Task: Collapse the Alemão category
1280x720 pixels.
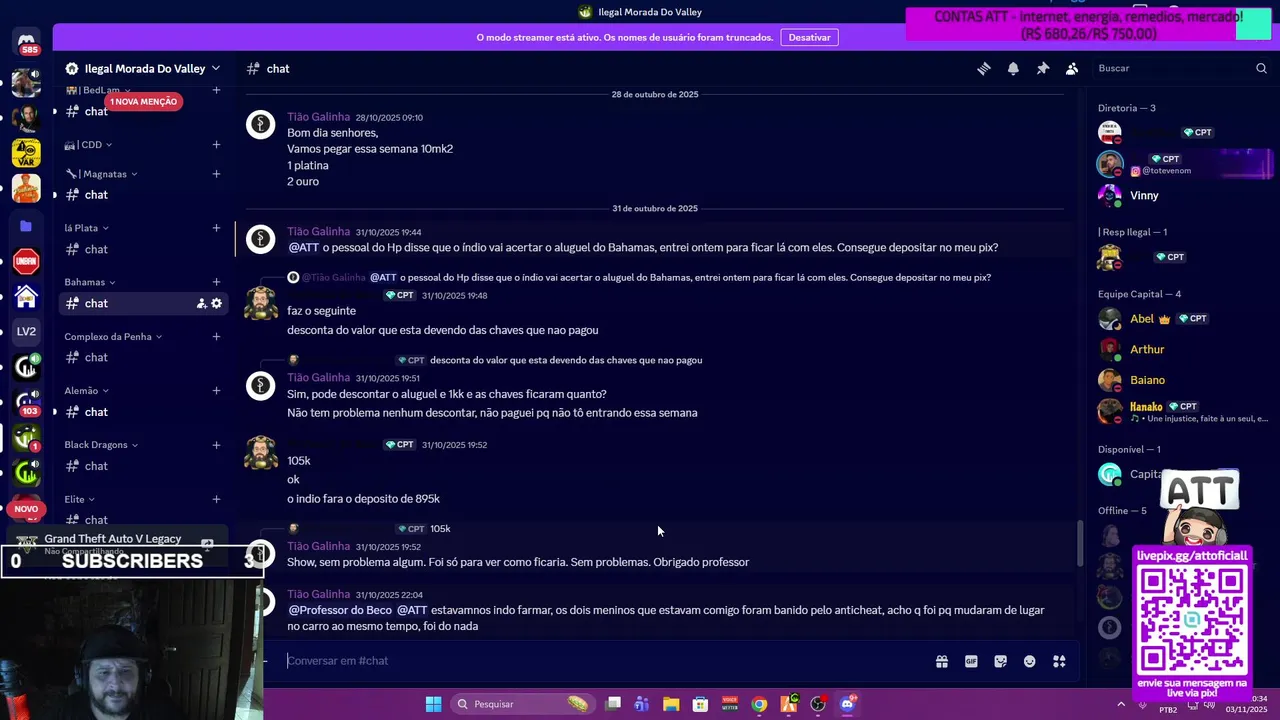Action: [87, 390]
